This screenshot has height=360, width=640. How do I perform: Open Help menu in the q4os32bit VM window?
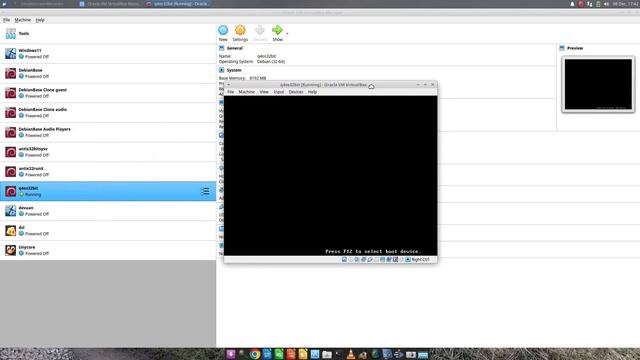click(312, 92)
